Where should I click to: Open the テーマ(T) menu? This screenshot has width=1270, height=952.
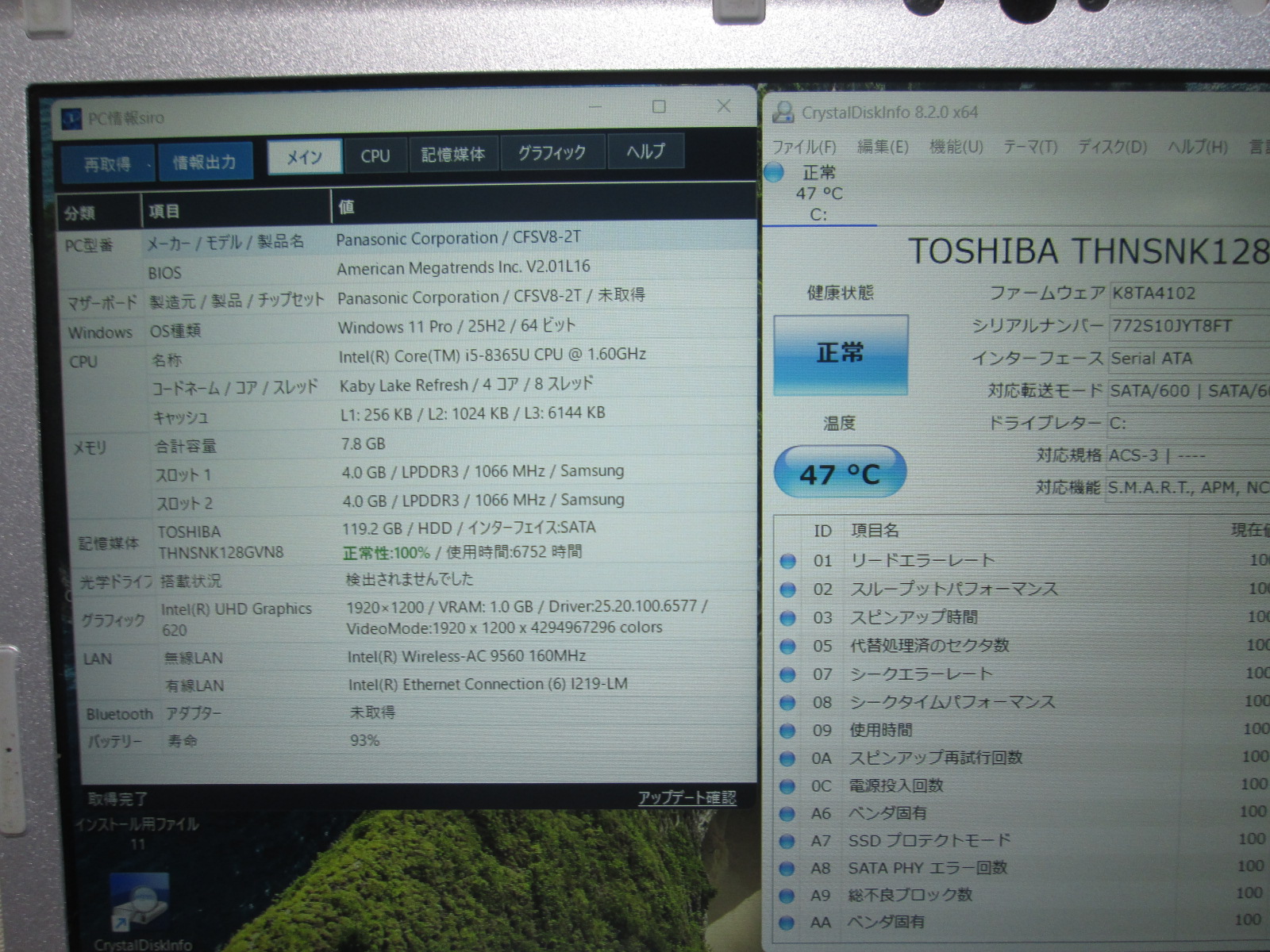1030,147
